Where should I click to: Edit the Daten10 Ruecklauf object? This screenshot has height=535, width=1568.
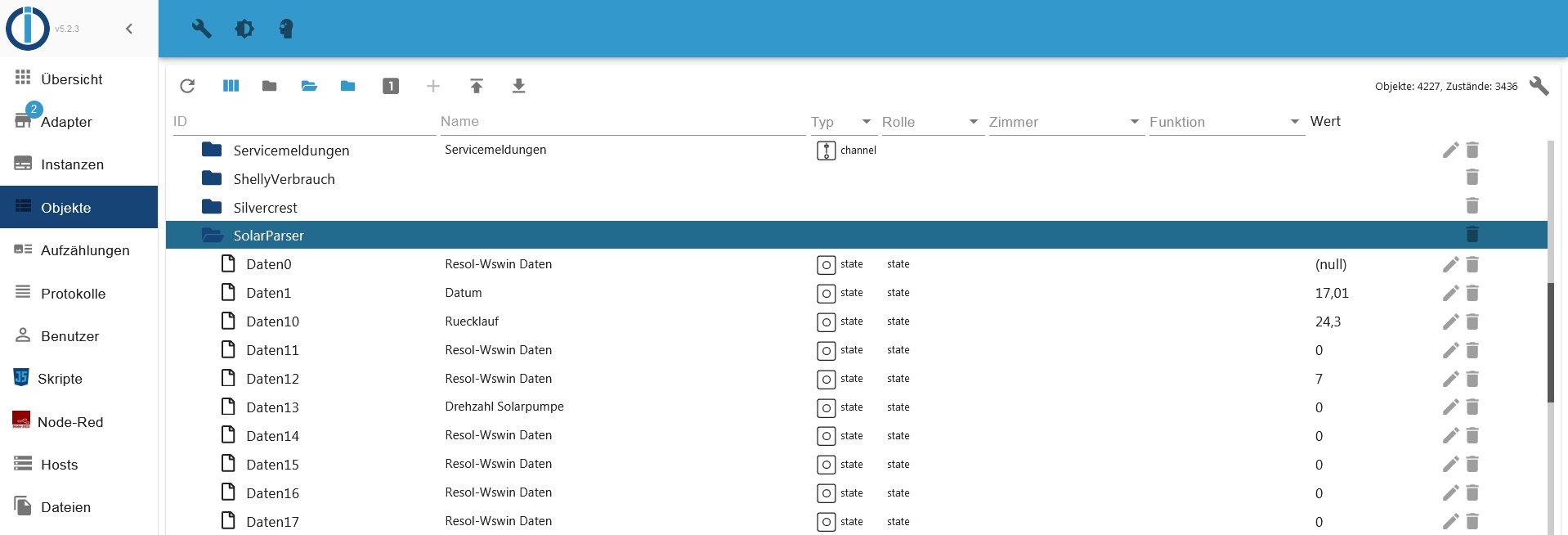1449,321
